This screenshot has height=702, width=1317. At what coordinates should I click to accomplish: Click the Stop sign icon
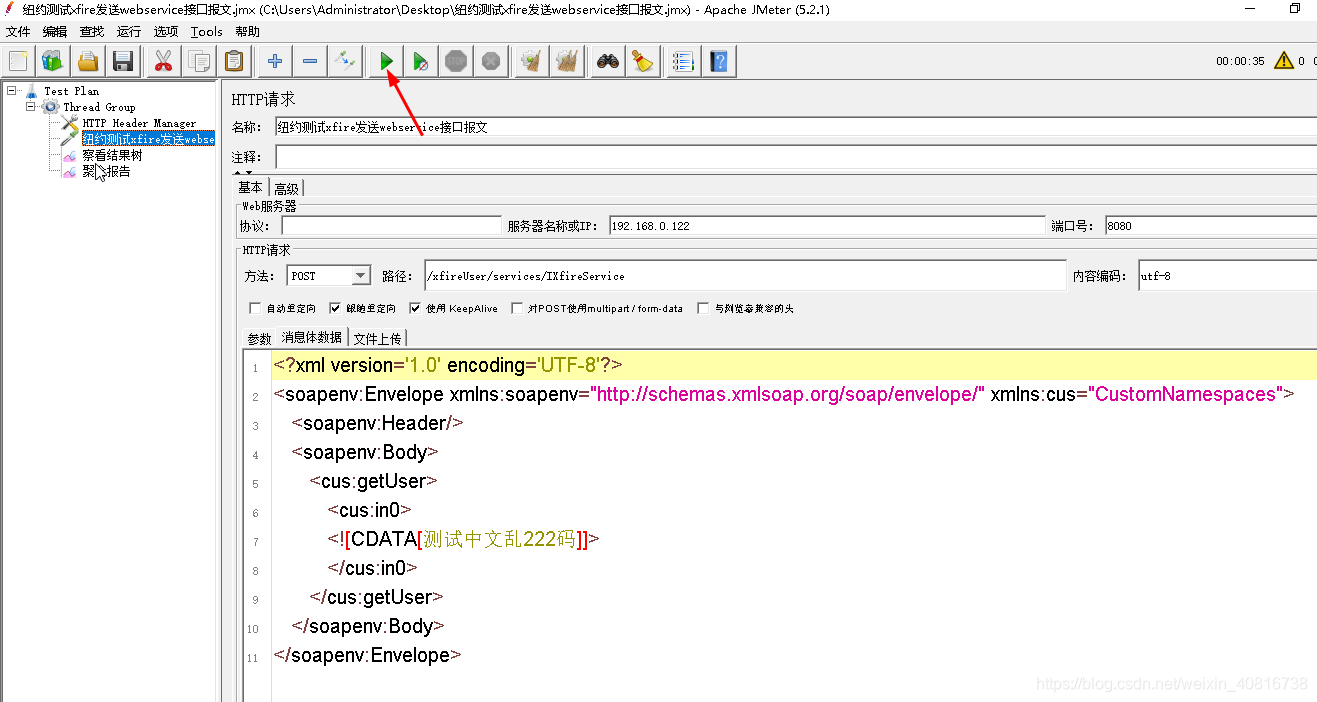pyautogui.click(x=456, y=61)
